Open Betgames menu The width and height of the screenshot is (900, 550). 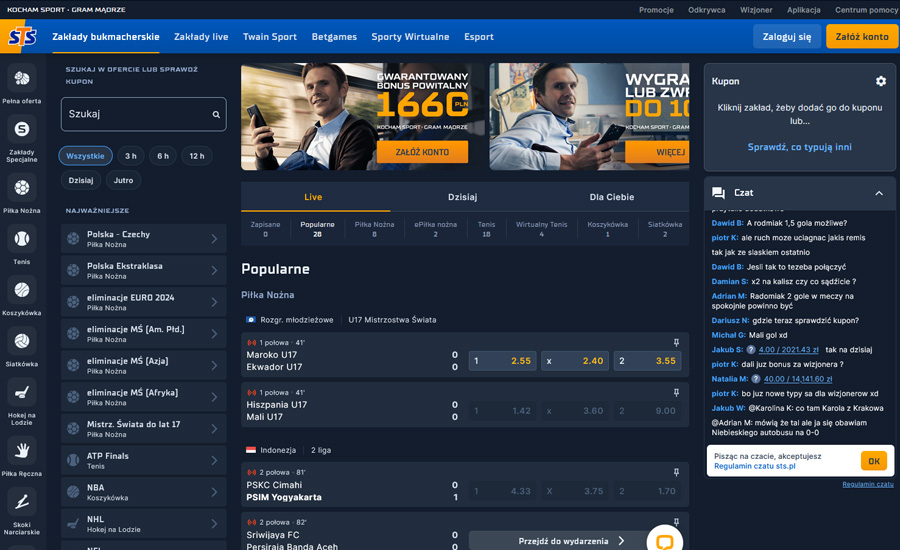334,37
